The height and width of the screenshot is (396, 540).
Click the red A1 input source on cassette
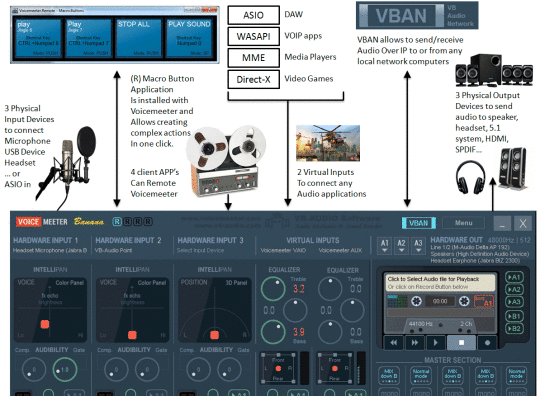click(484, 301)
